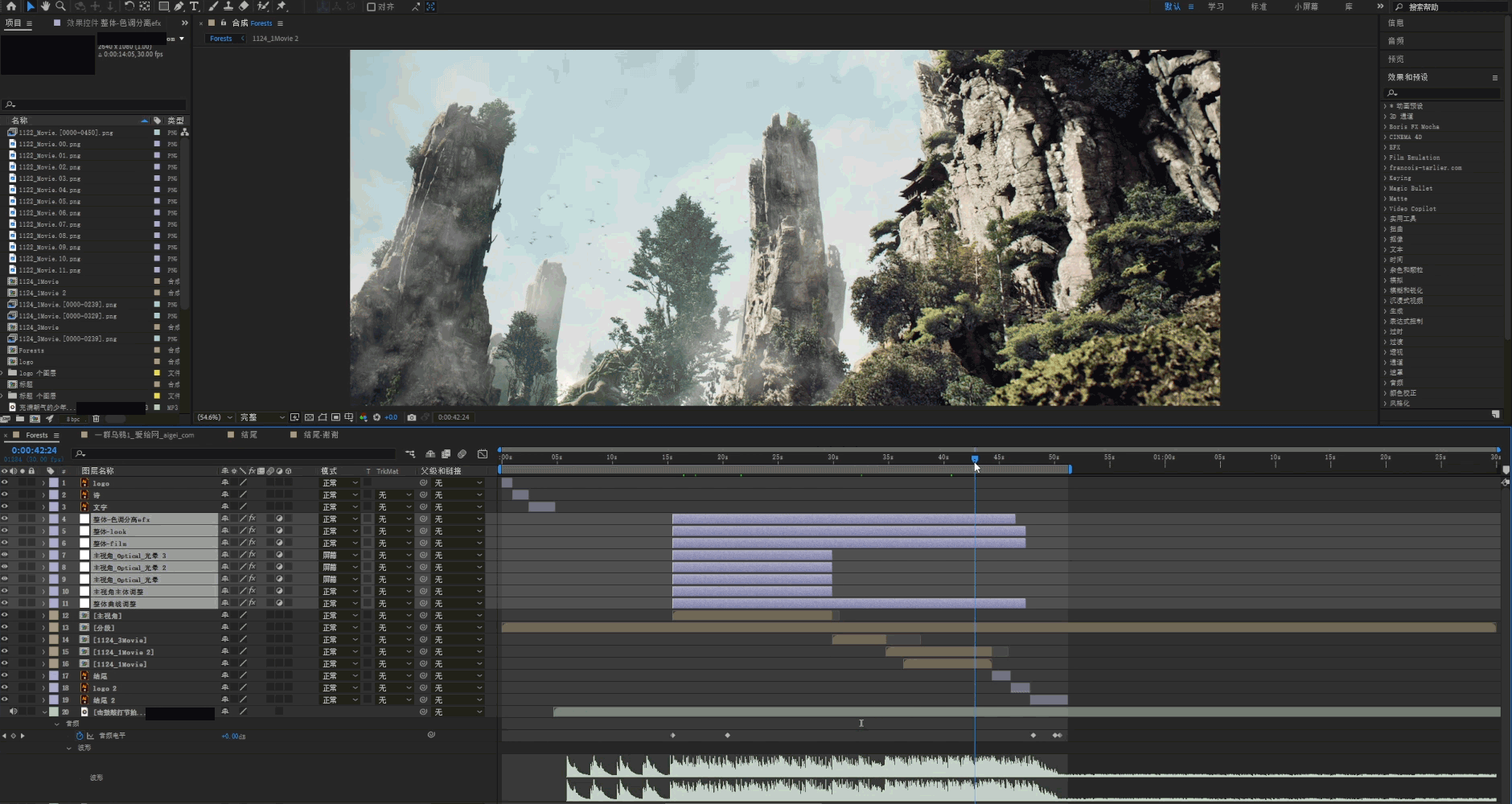Select the Puppet Pin tool

tap(281, 6)
